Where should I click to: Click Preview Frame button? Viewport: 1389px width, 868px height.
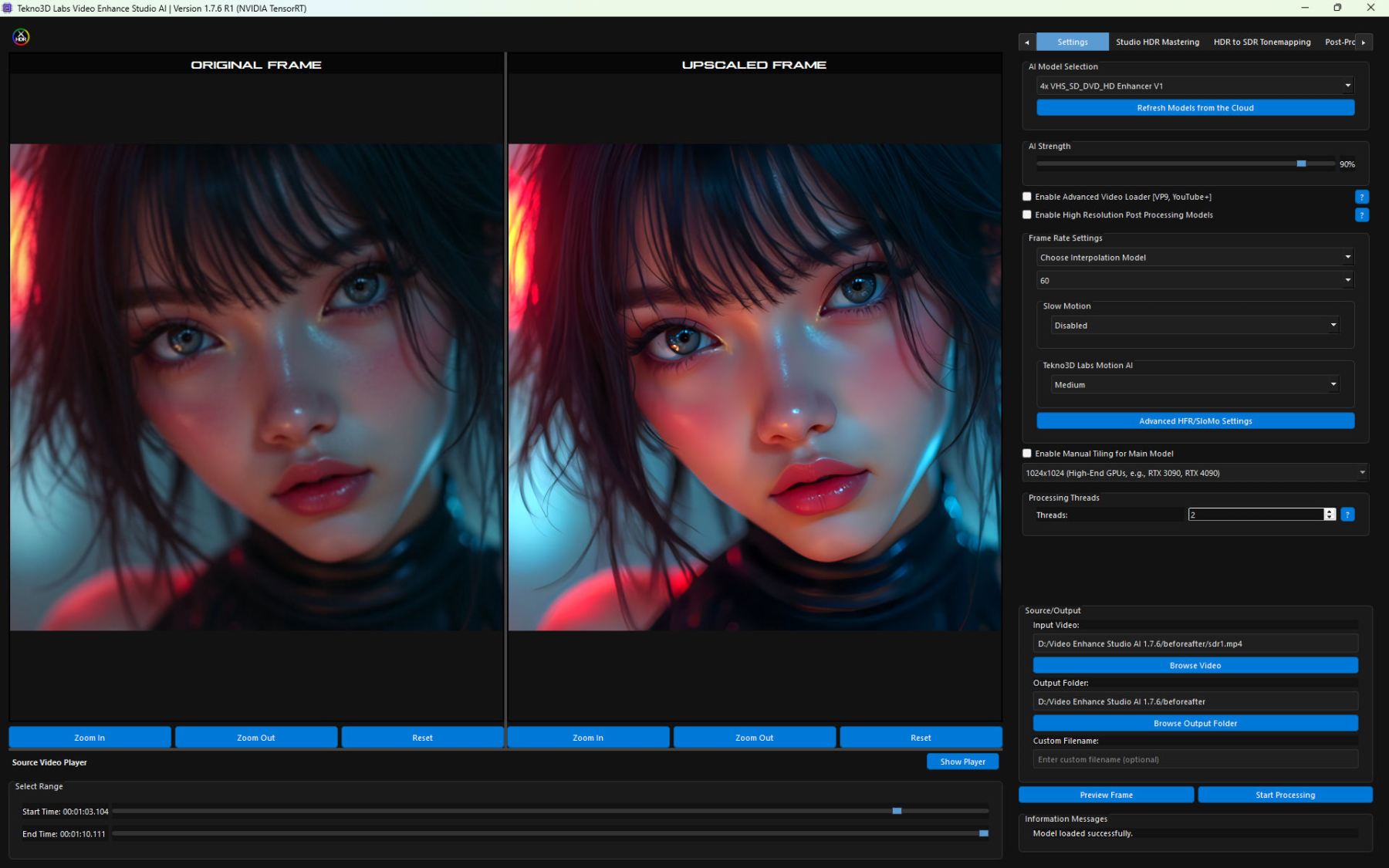pyautogui.click(x=1106, y=795)
